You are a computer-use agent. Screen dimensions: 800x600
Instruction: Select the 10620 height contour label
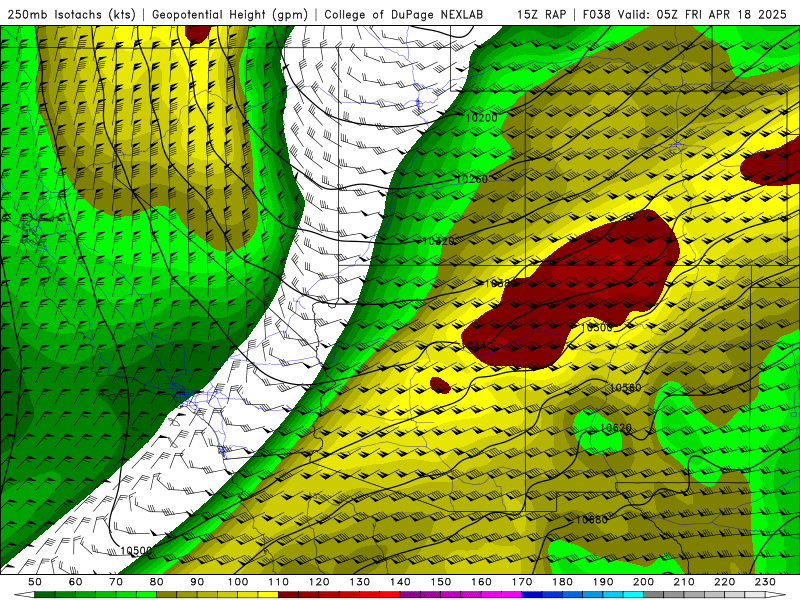click(616, 428)
